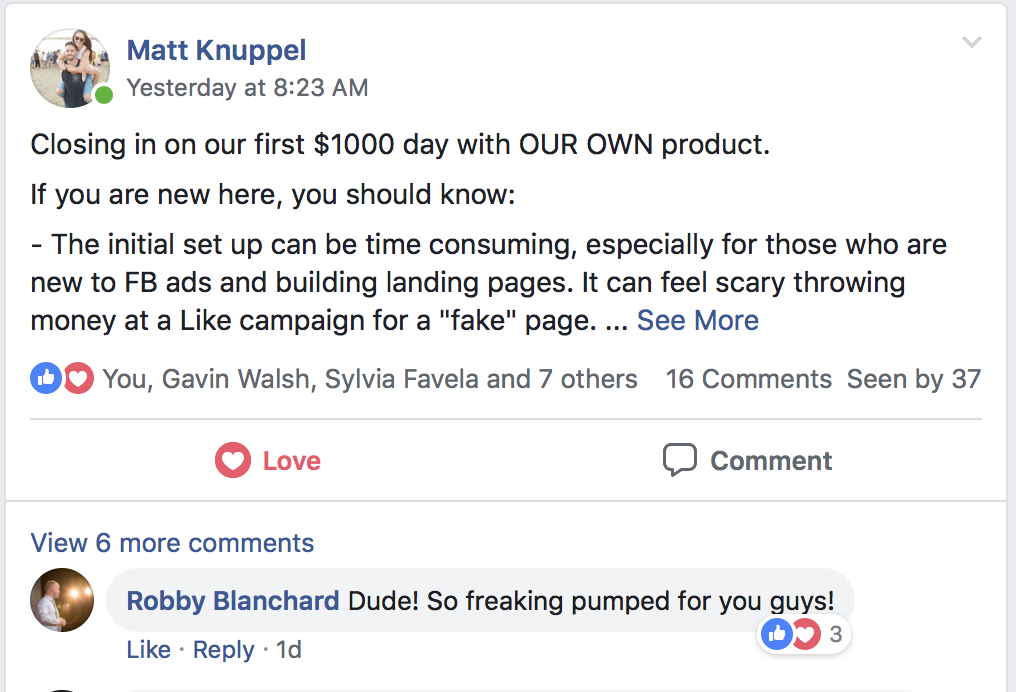Click Robby Blanchard's avatar picture

(62, 601)
